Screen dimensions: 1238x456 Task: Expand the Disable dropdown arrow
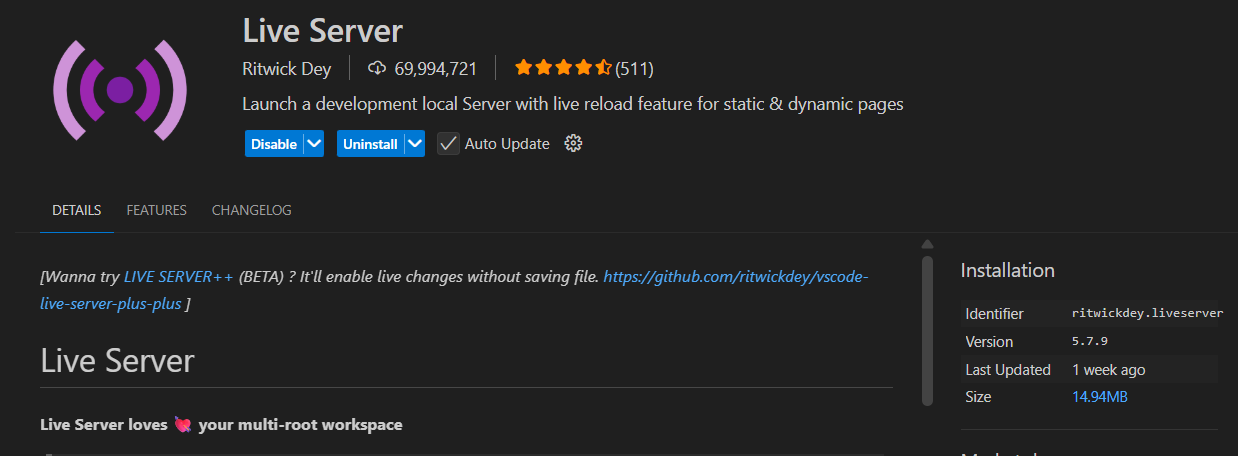pos(314,144)
